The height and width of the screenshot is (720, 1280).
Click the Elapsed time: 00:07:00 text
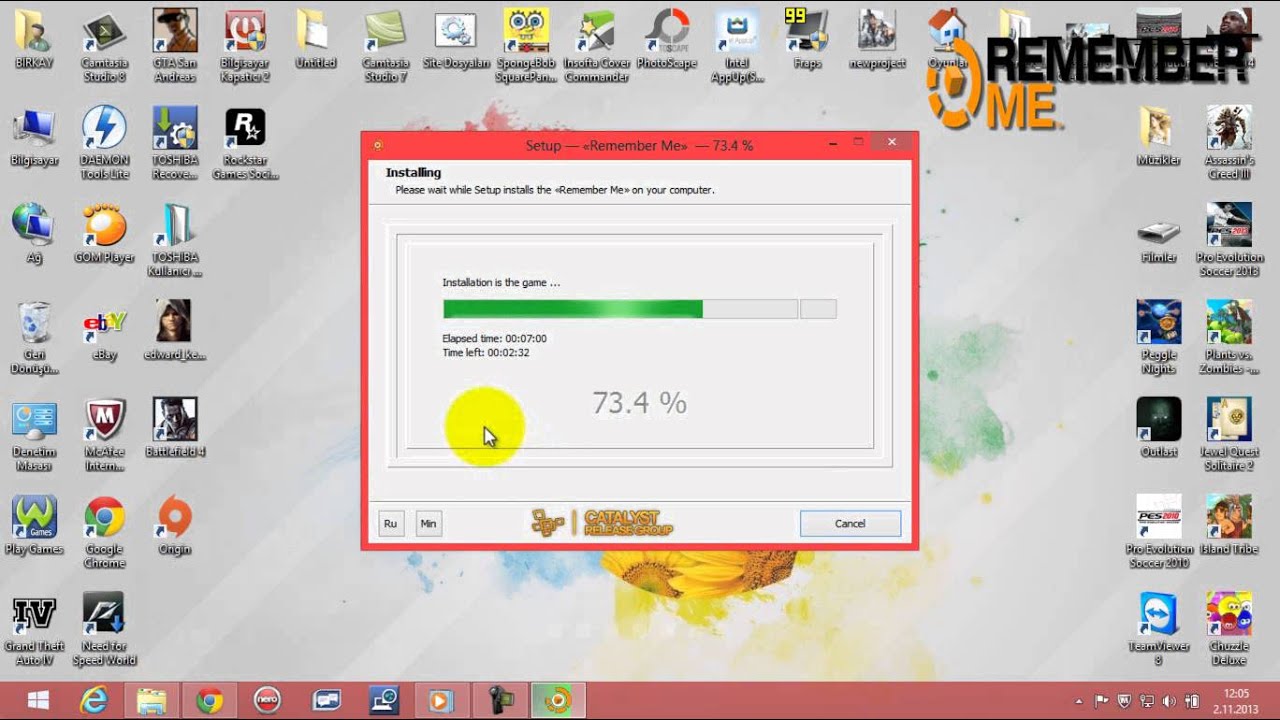point(494,338)
